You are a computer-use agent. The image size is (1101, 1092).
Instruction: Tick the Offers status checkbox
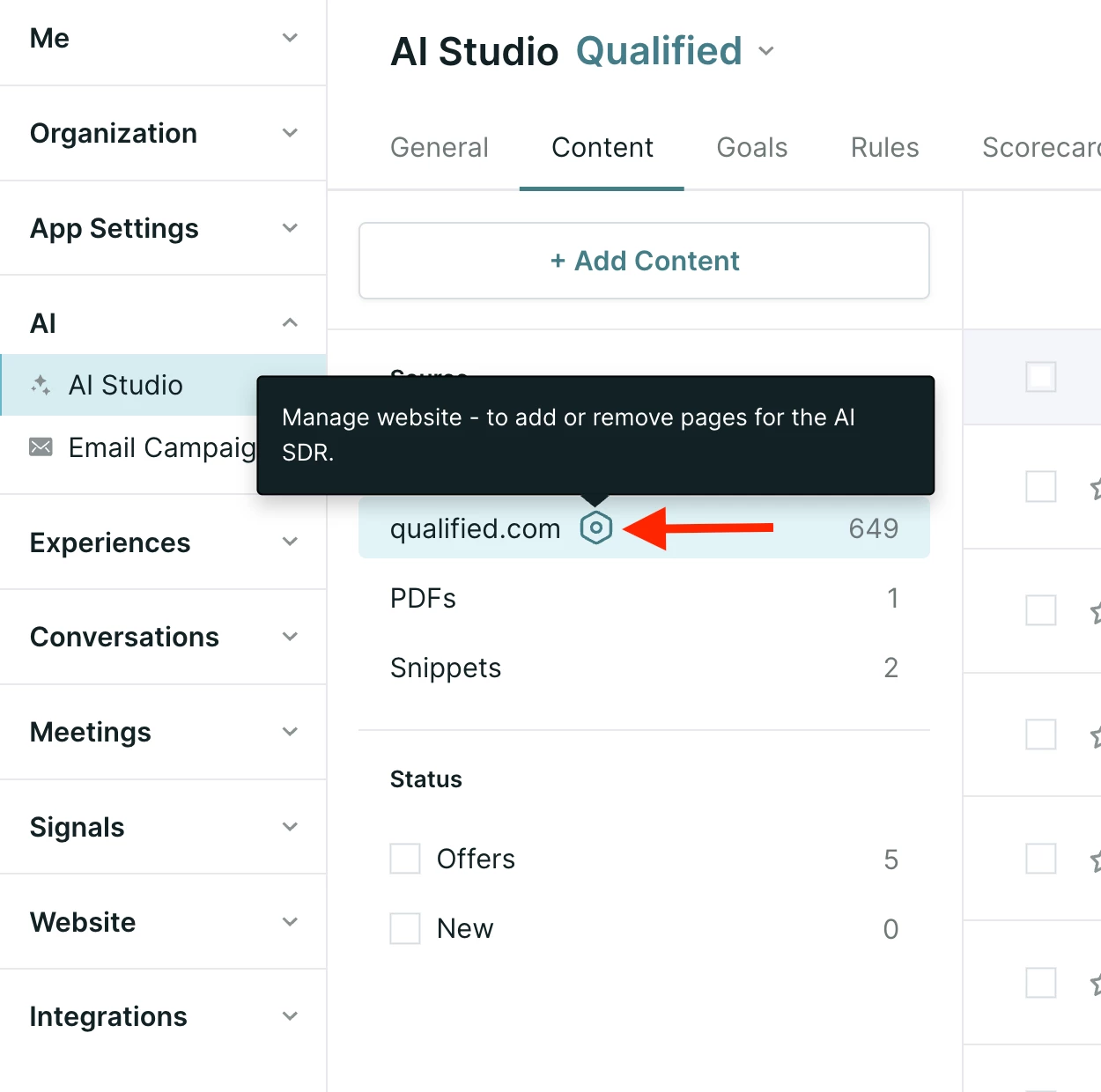click(405, 859)
